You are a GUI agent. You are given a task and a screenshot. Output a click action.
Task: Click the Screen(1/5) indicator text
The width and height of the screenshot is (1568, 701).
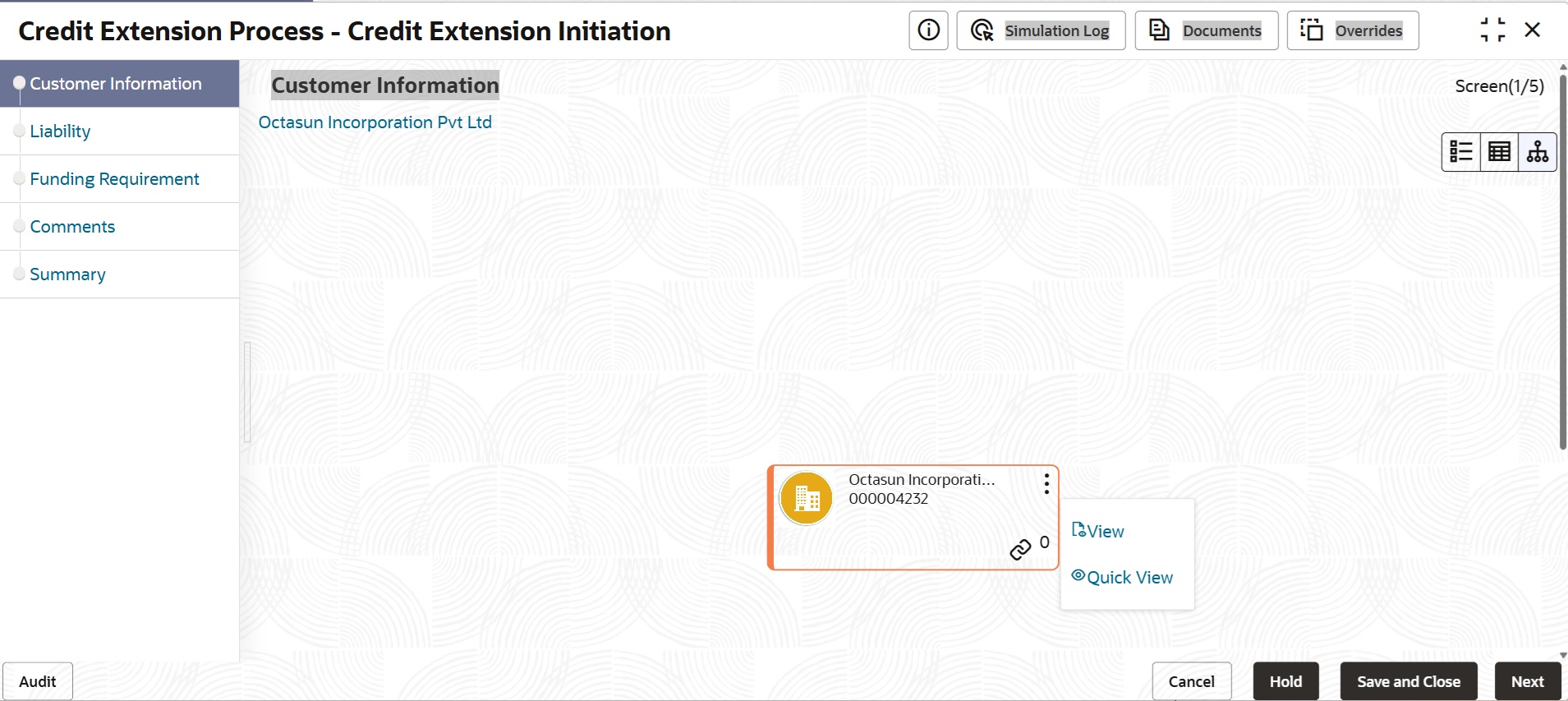1499,86
